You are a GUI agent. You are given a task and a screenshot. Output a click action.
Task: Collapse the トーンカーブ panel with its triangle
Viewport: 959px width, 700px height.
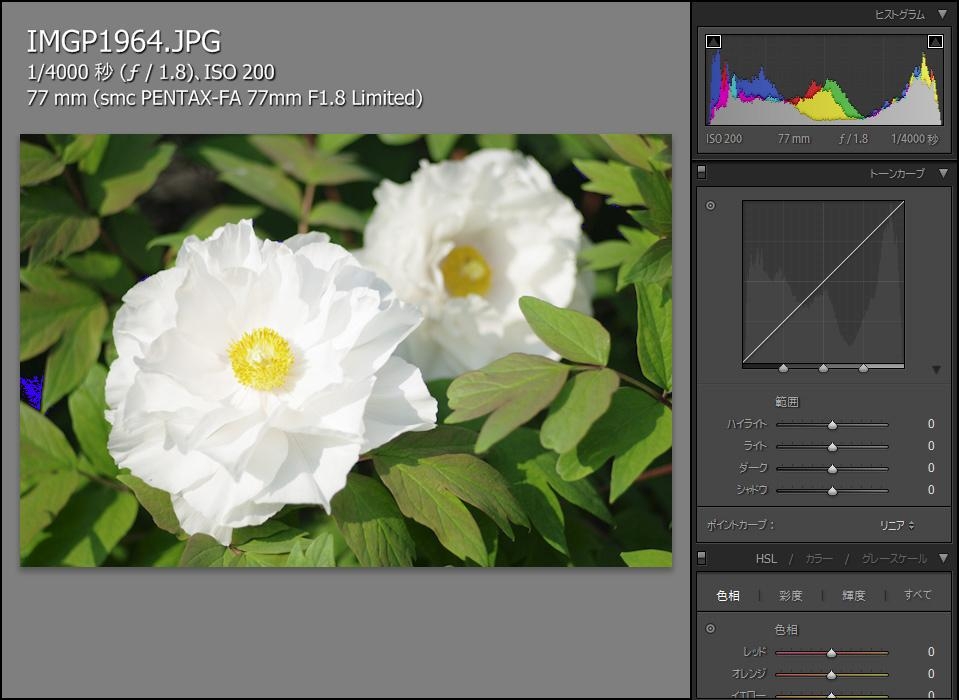942,173
